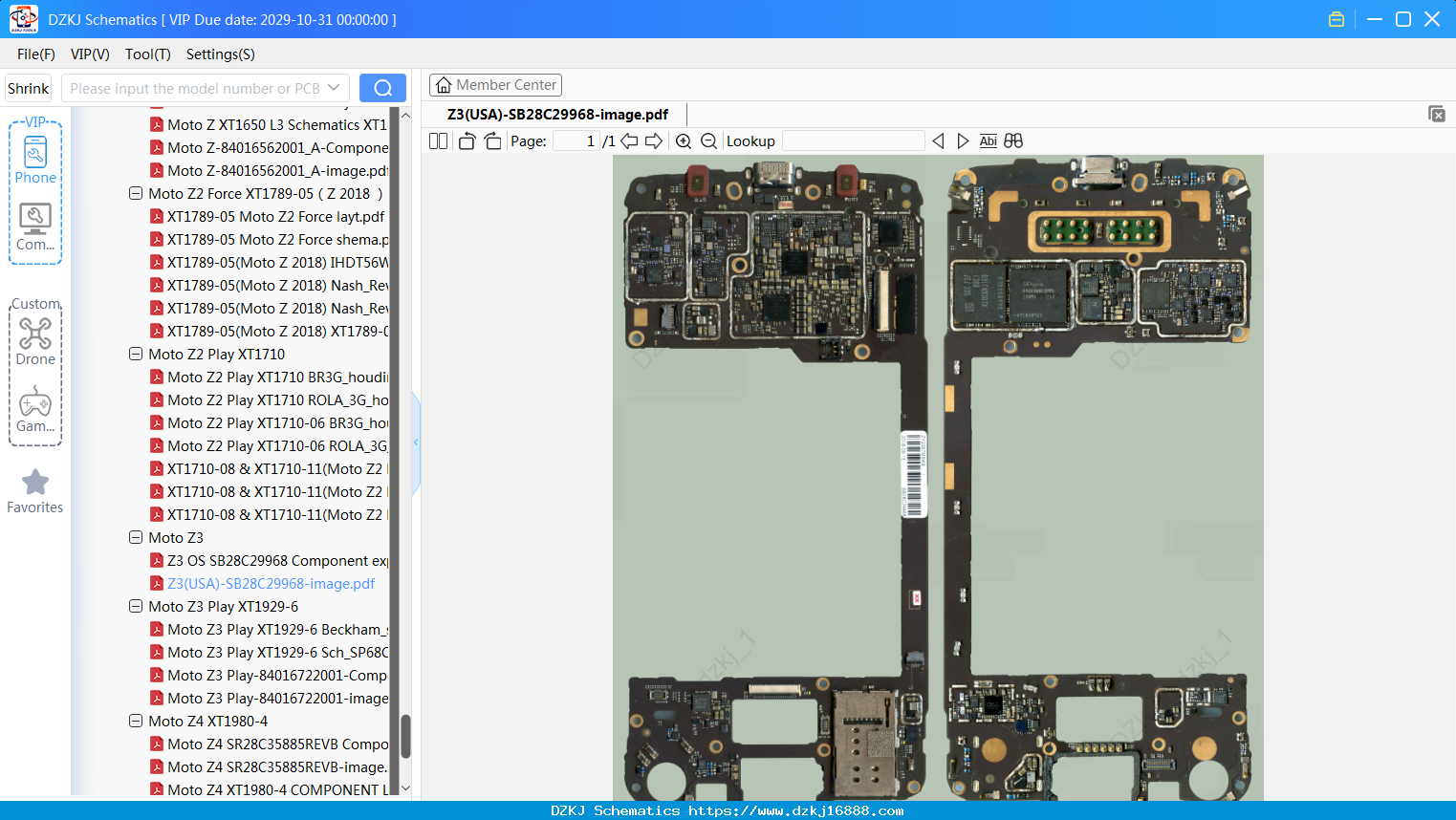Open the Game console category icon
The image size is (1456, 820).
pyautogui.click(x=35, y=409)
